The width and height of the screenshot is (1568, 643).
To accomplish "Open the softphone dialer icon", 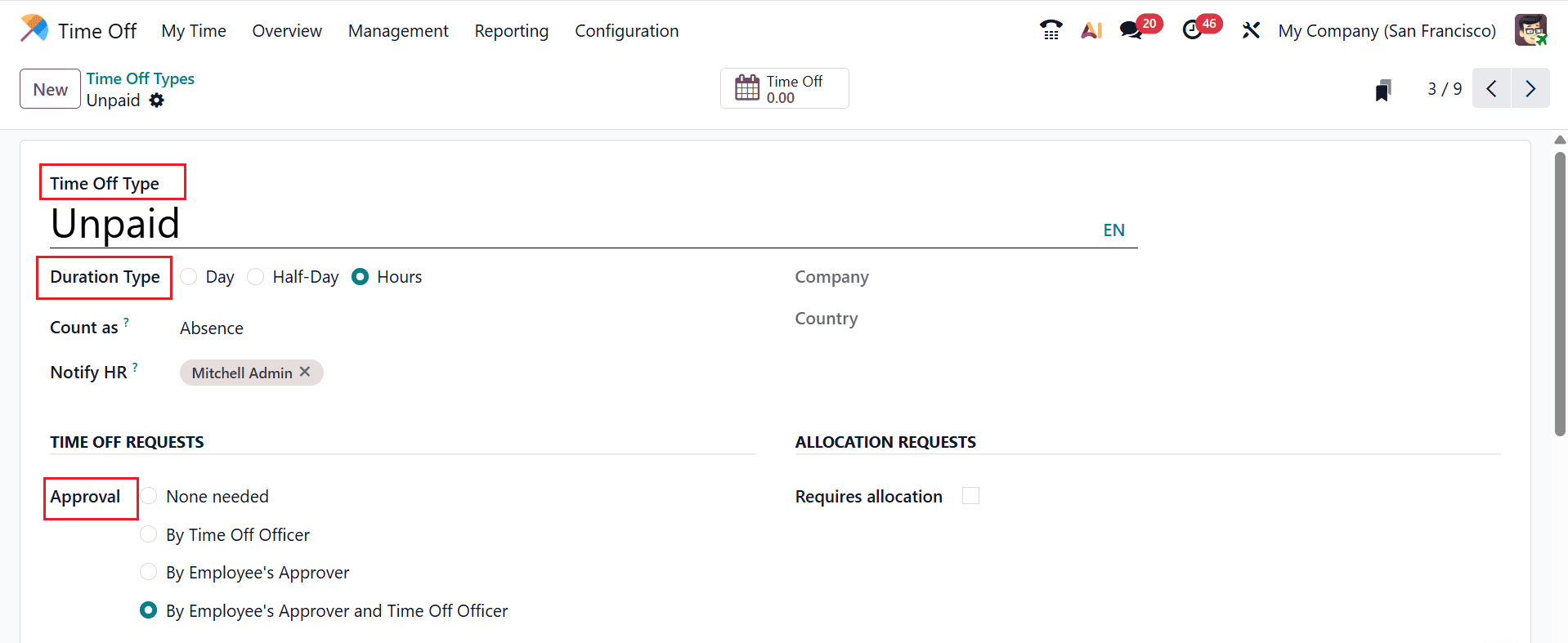I will 1051,29.
